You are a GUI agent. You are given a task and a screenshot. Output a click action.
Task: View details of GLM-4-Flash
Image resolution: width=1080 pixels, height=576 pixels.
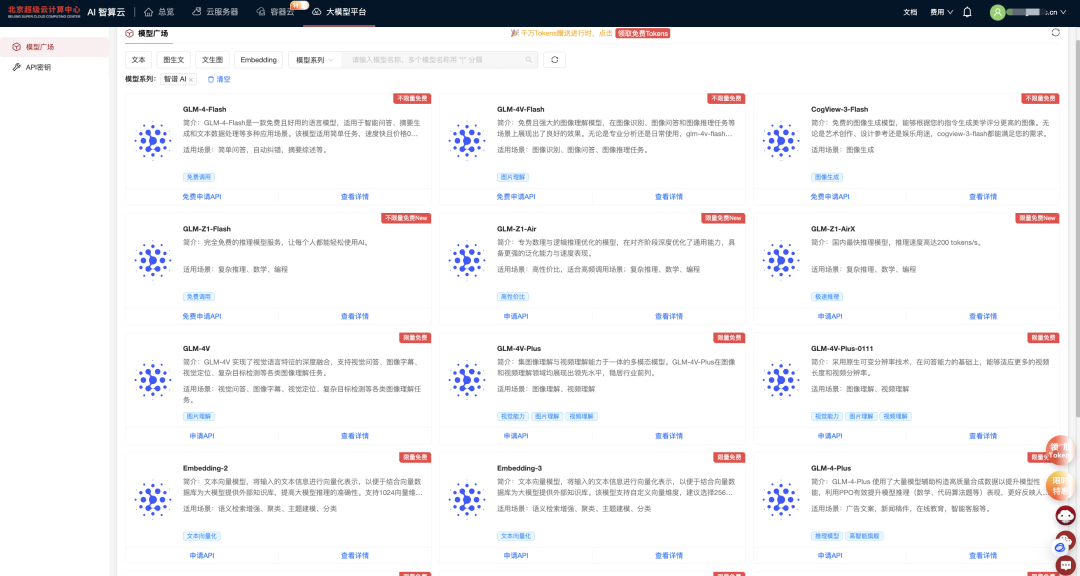(355, 197)
